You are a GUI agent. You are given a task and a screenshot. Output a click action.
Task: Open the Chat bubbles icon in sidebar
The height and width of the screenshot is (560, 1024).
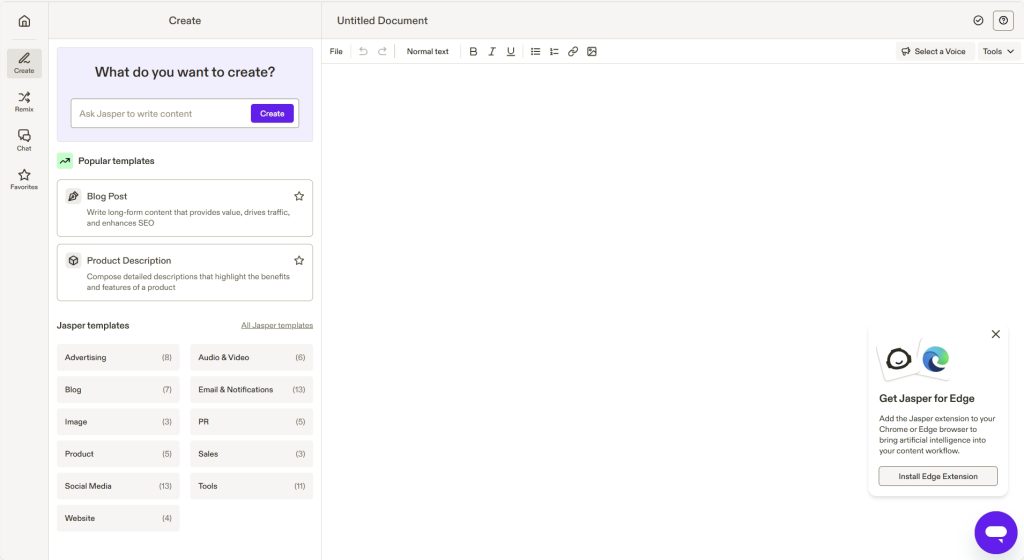[x=24, y=140]
